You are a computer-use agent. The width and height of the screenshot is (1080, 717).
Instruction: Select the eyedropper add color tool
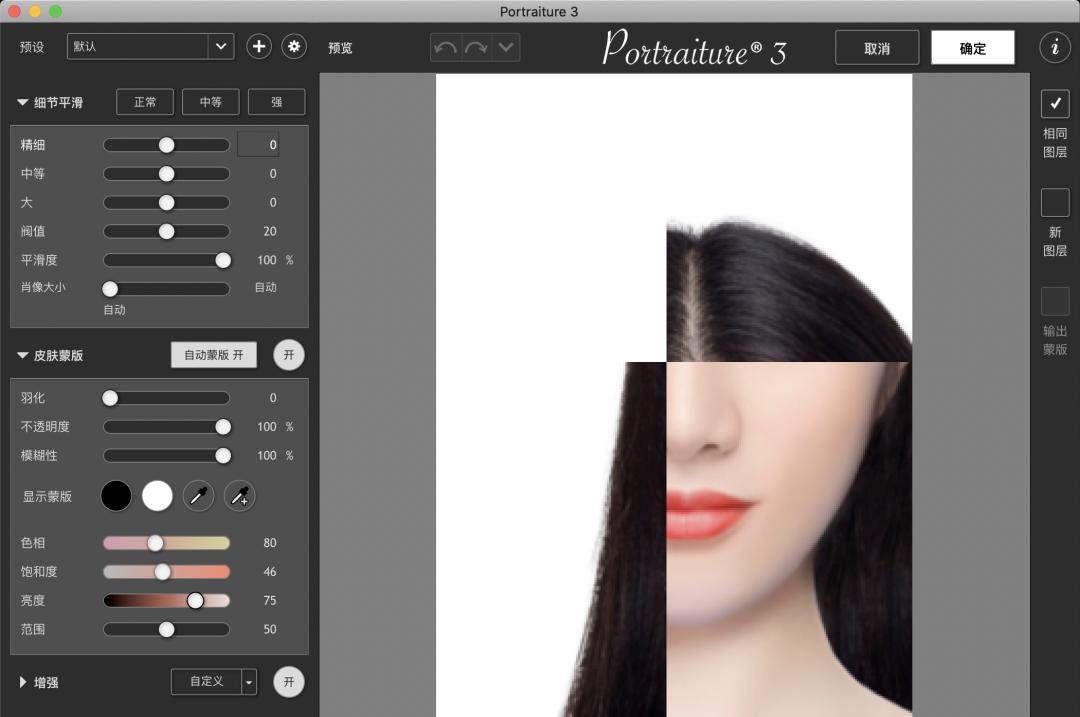[x=240, y=496]
